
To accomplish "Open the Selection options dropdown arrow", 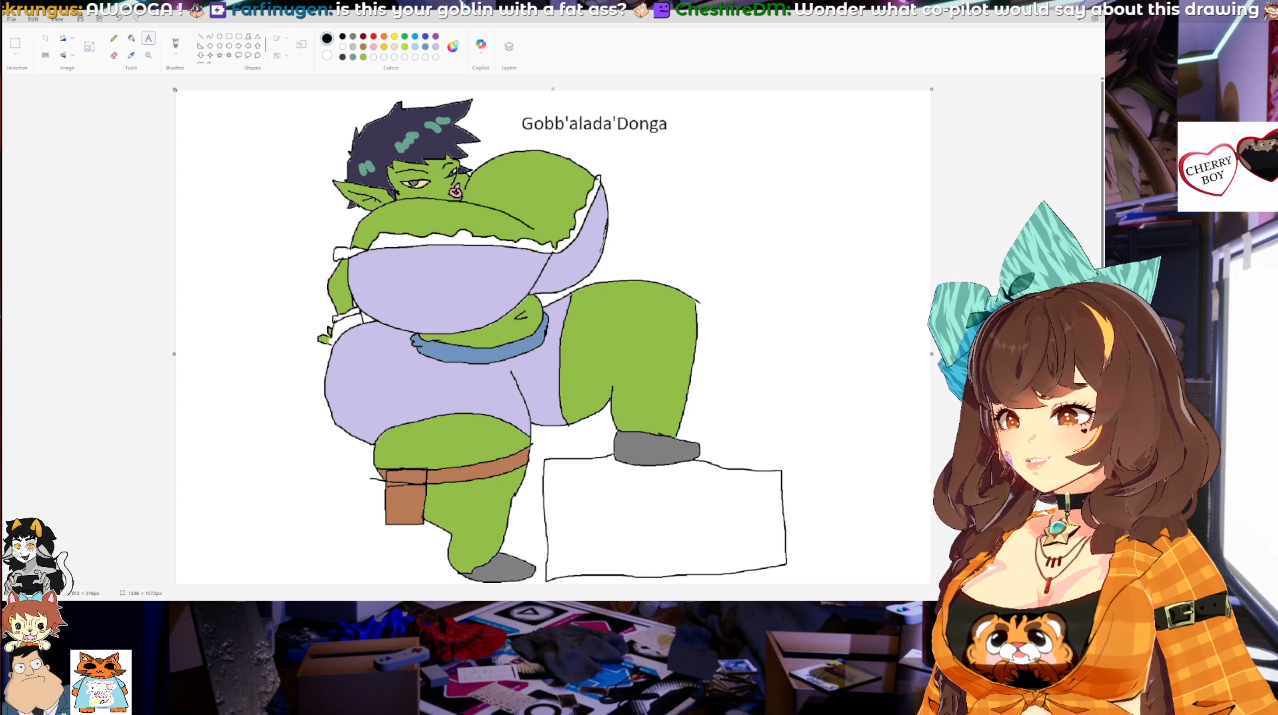I will tap(15, 54).
